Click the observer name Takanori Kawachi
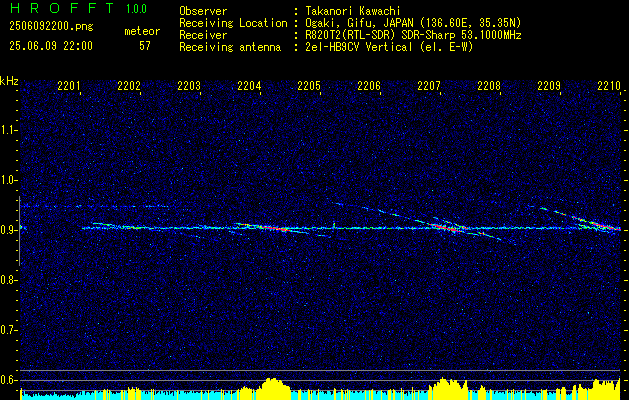629x400 pixels. pos(353,11)
